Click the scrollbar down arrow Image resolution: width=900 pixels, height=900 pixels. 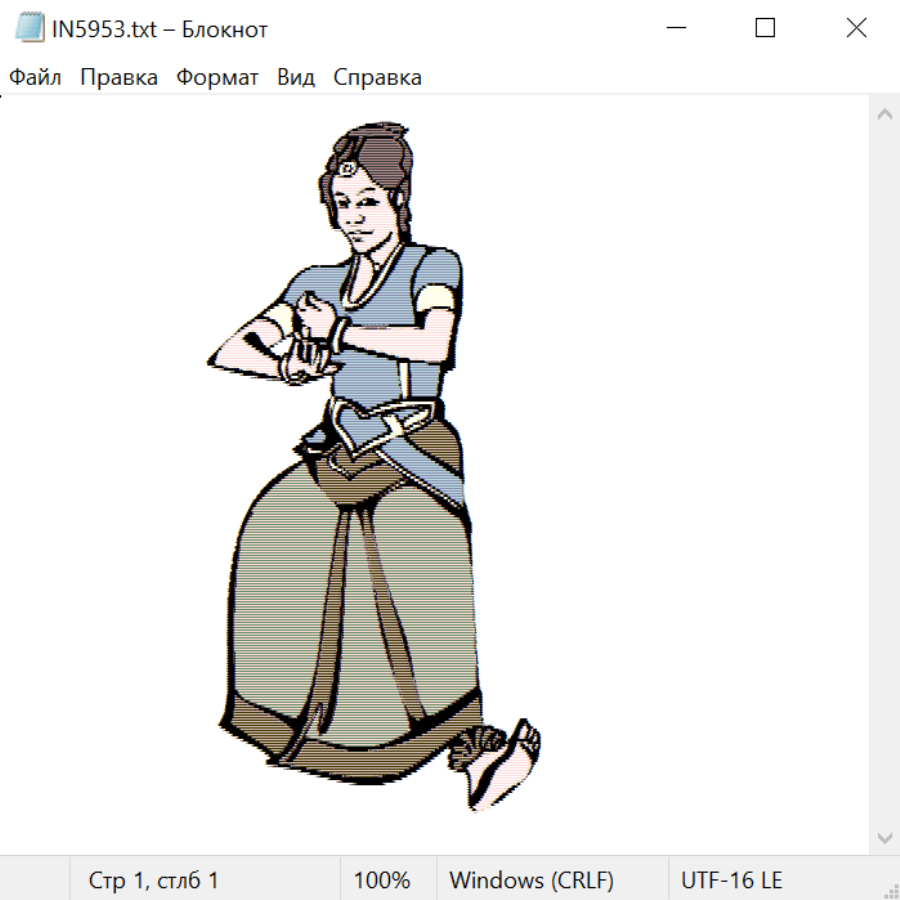884,837
